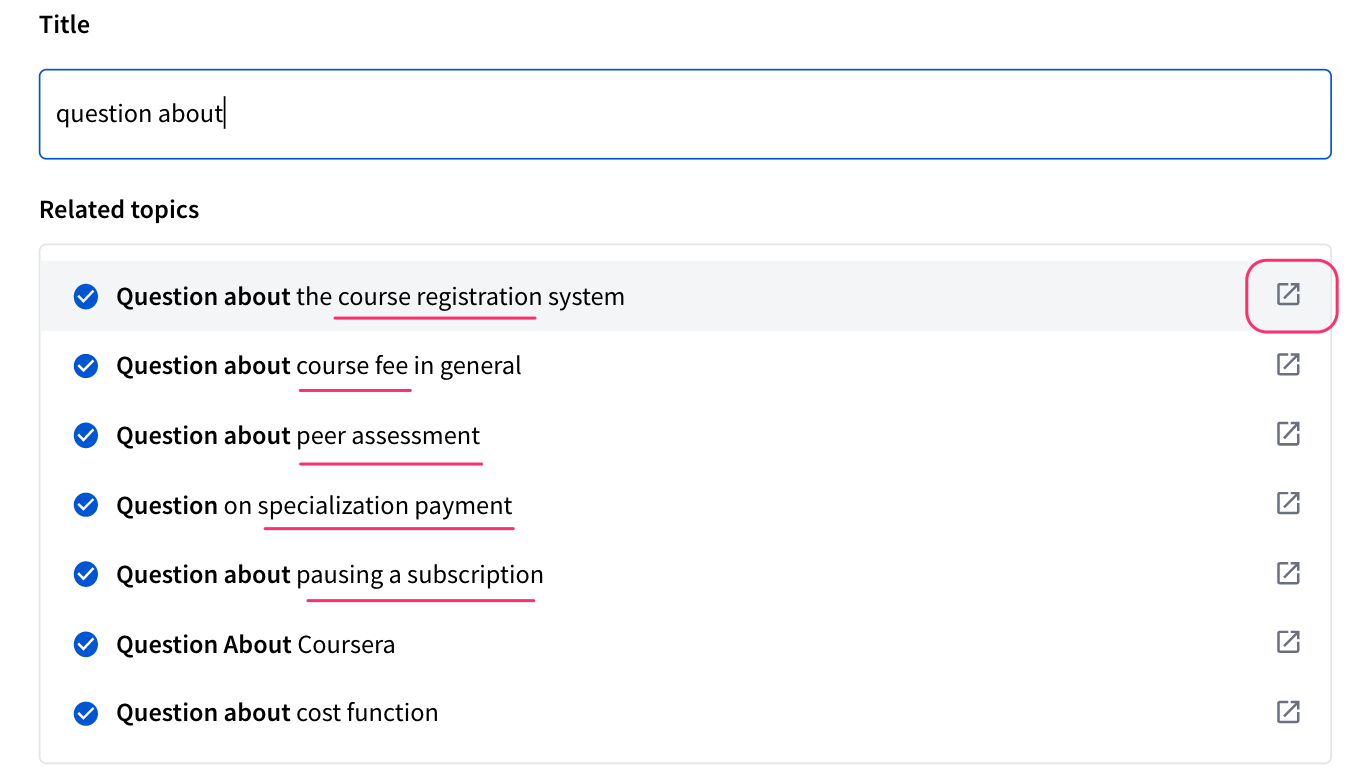Screen dimensions: 1367x782
Task: Select 'Question about the course registration system' topic
Action: tap(370, 297)
